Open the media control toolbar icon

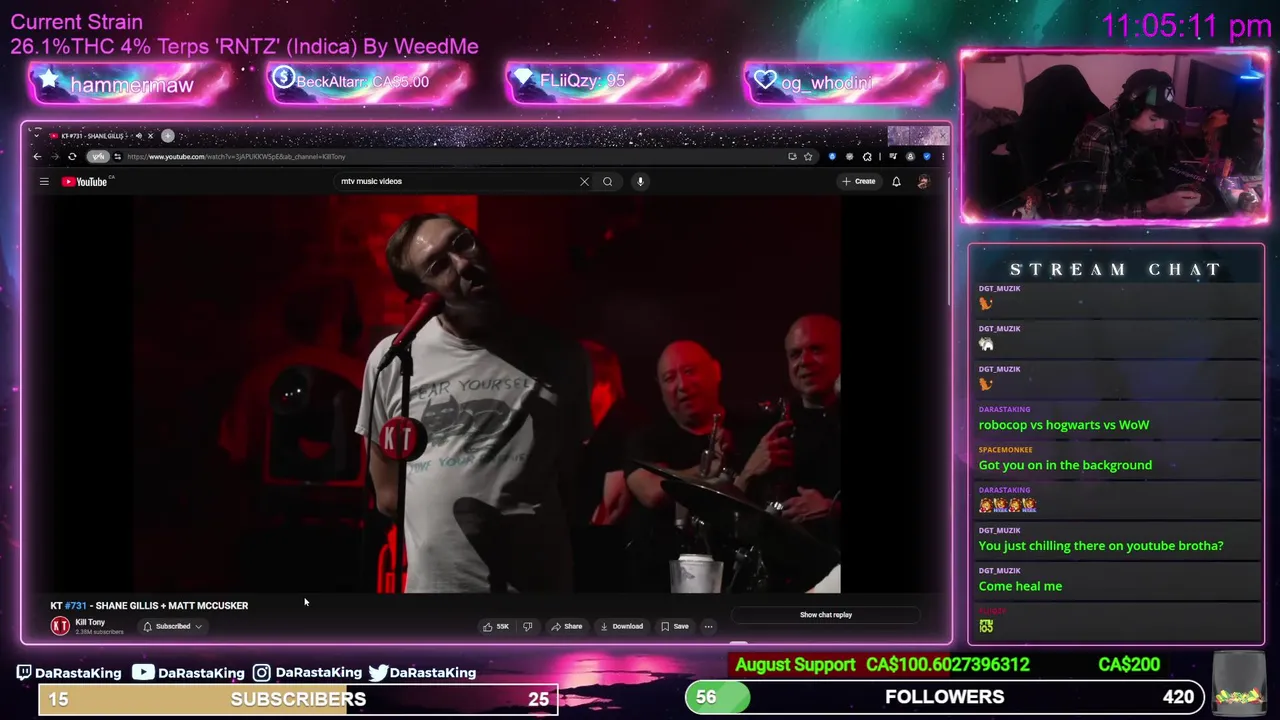[893, 156]
